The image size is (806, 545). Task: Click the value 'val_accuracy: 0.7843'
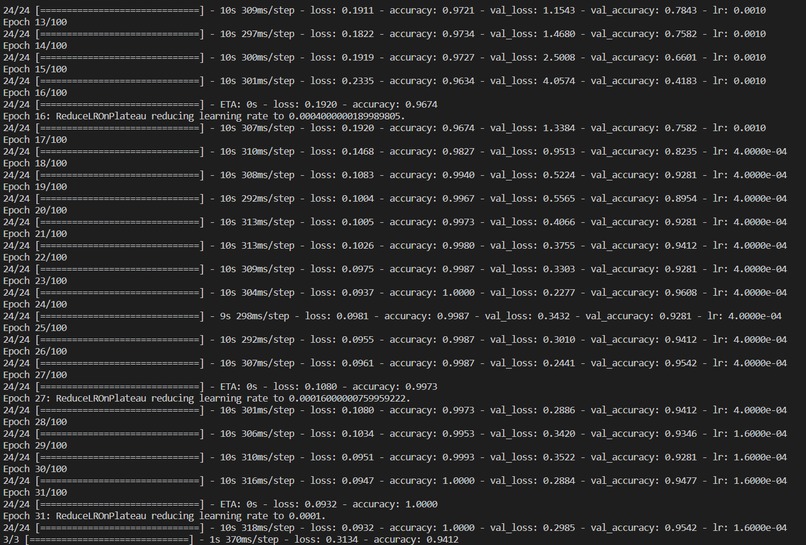pos(644,10)
